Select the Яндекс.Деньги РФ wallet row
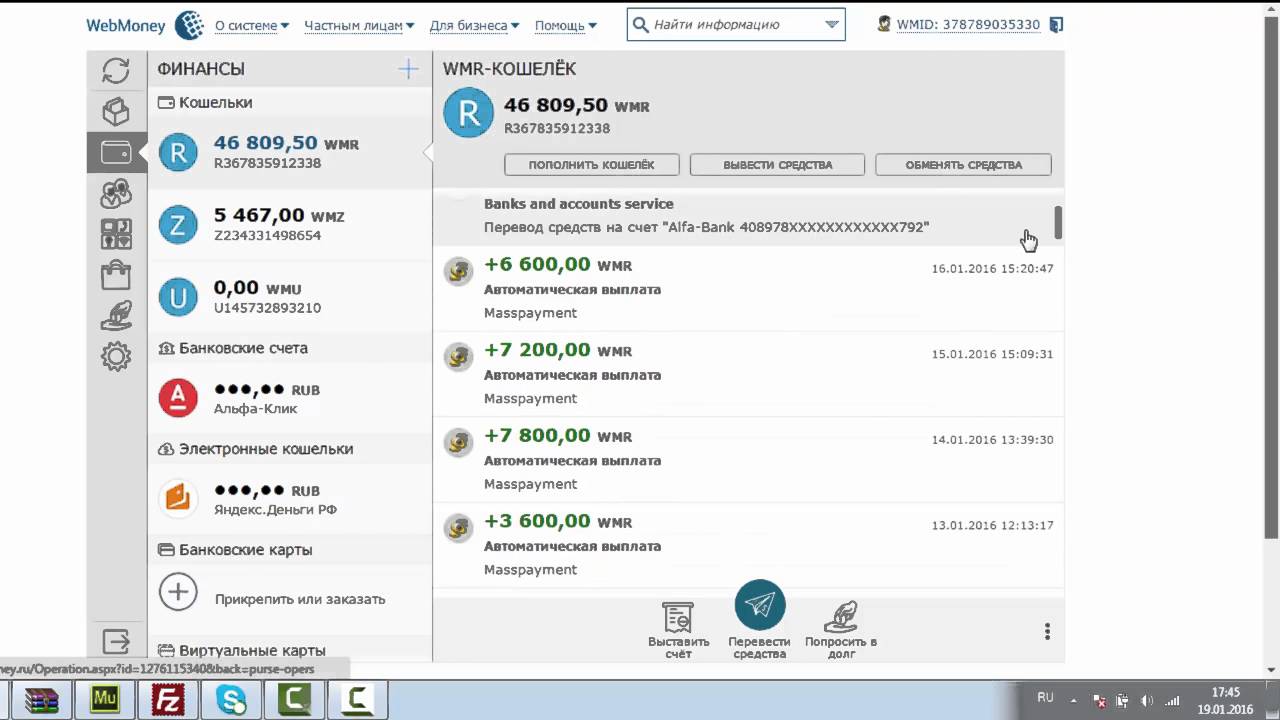Image resolution: width=1280 pixels, height=720 pixels. pos(290,498)
